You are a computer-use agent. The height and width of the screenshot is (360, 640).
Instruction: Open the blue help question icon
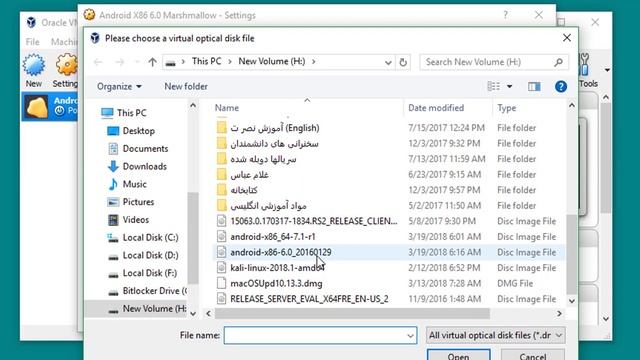pyautogui.click(x=561, y=87)
